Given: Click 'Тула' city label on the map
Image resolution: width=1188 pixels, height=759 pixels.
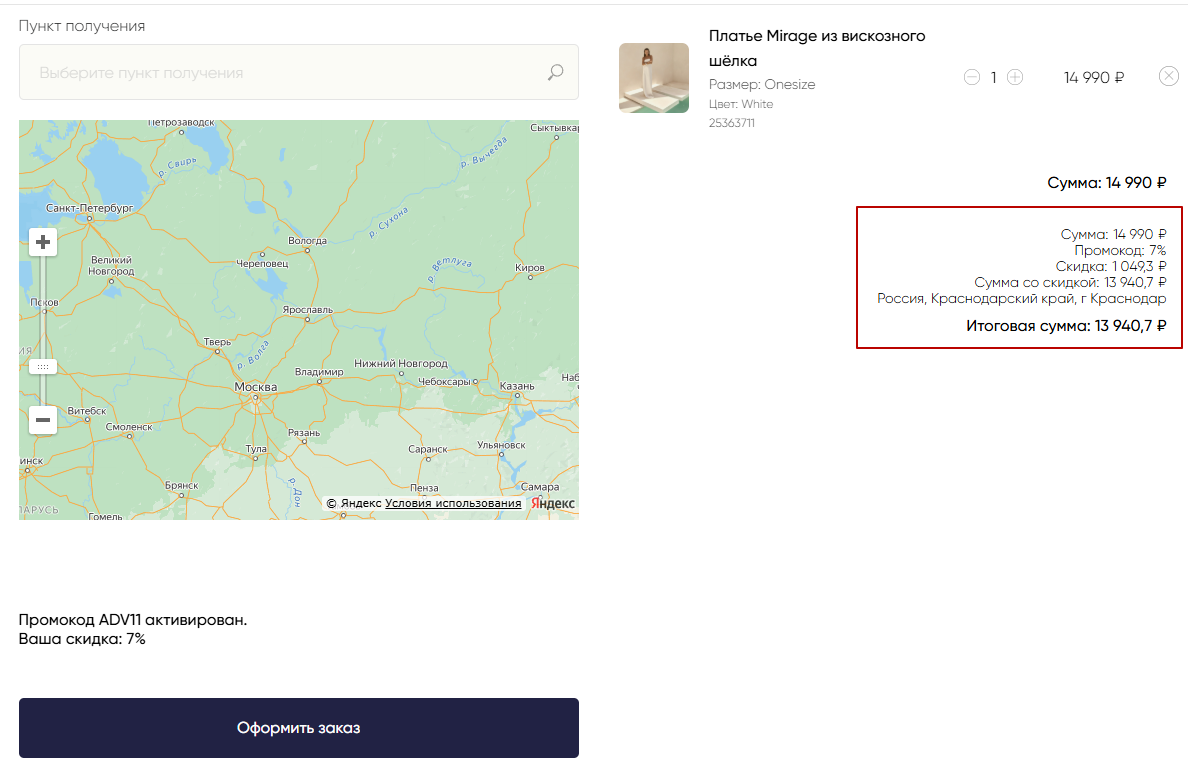Looking at the screenshot, I should point(256,448).
